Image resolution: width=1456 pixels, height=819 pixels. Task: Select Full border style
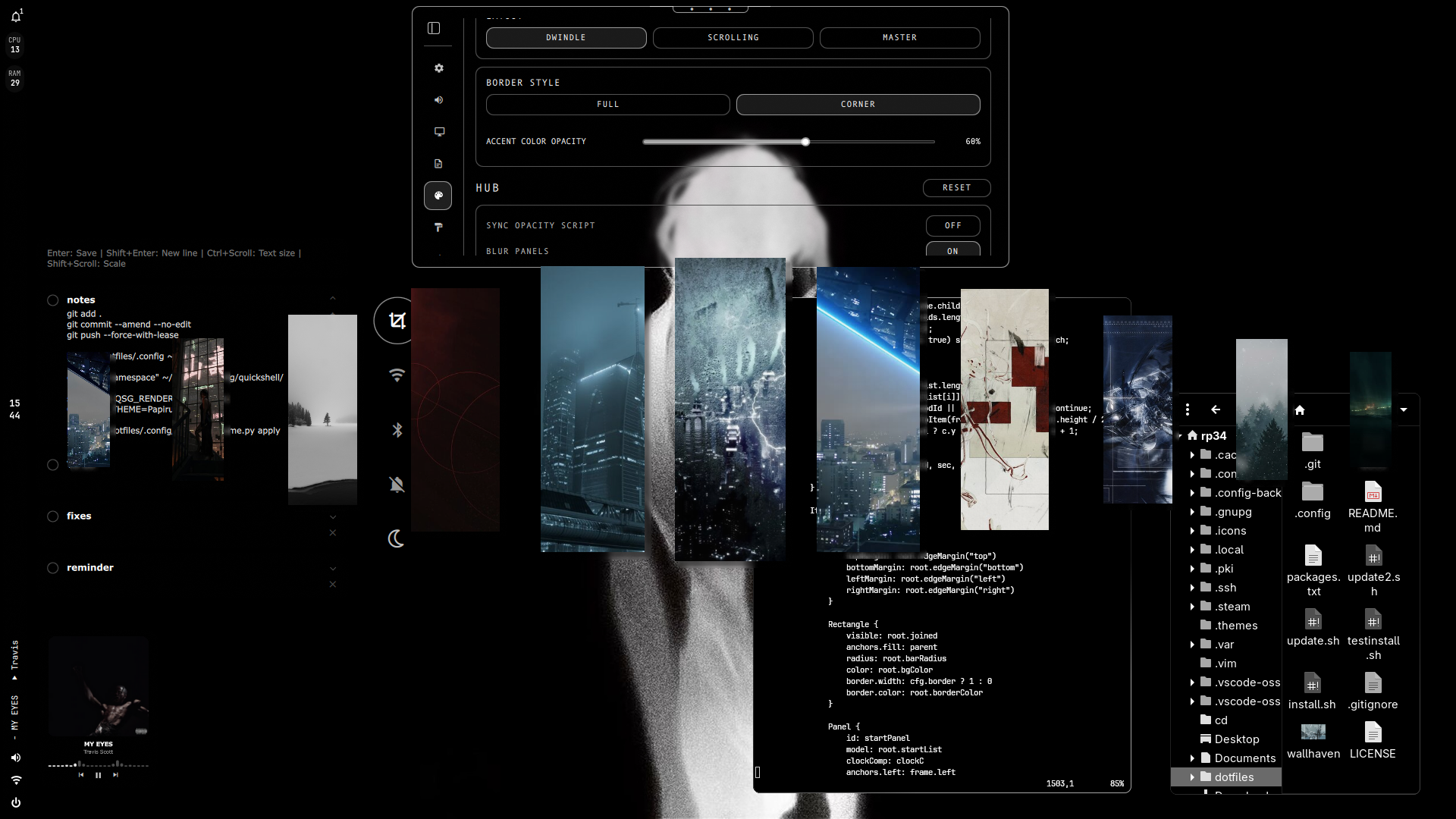coord(608,105)
